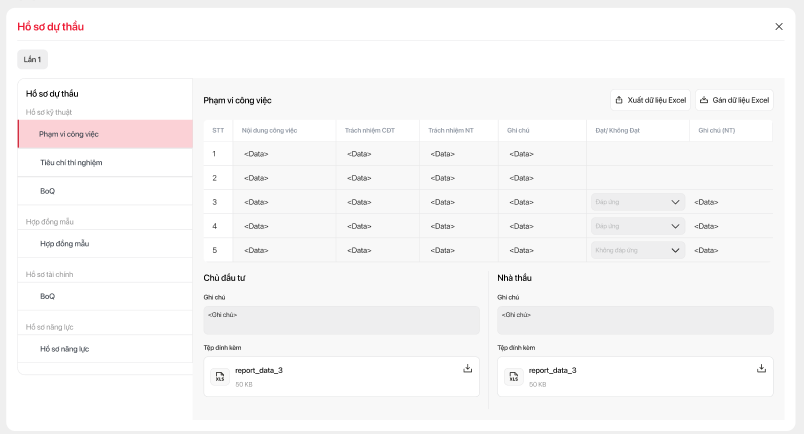Screen dimensions: 804x434
Task: Expand row 5 Không đáp ứng dropdown
Action: 637,250
